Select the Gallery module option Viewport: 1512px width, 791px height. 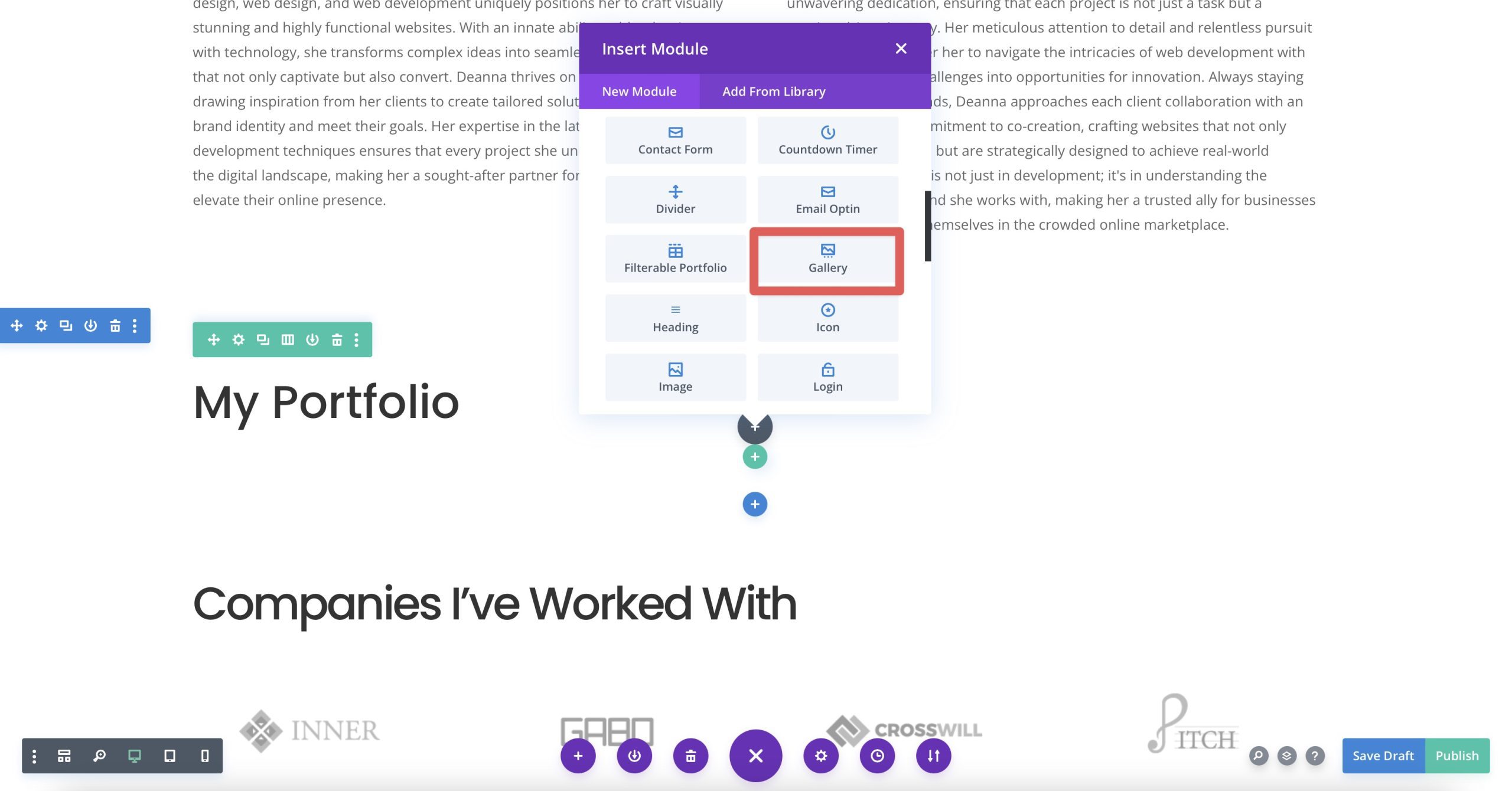[x=828, y=258]
